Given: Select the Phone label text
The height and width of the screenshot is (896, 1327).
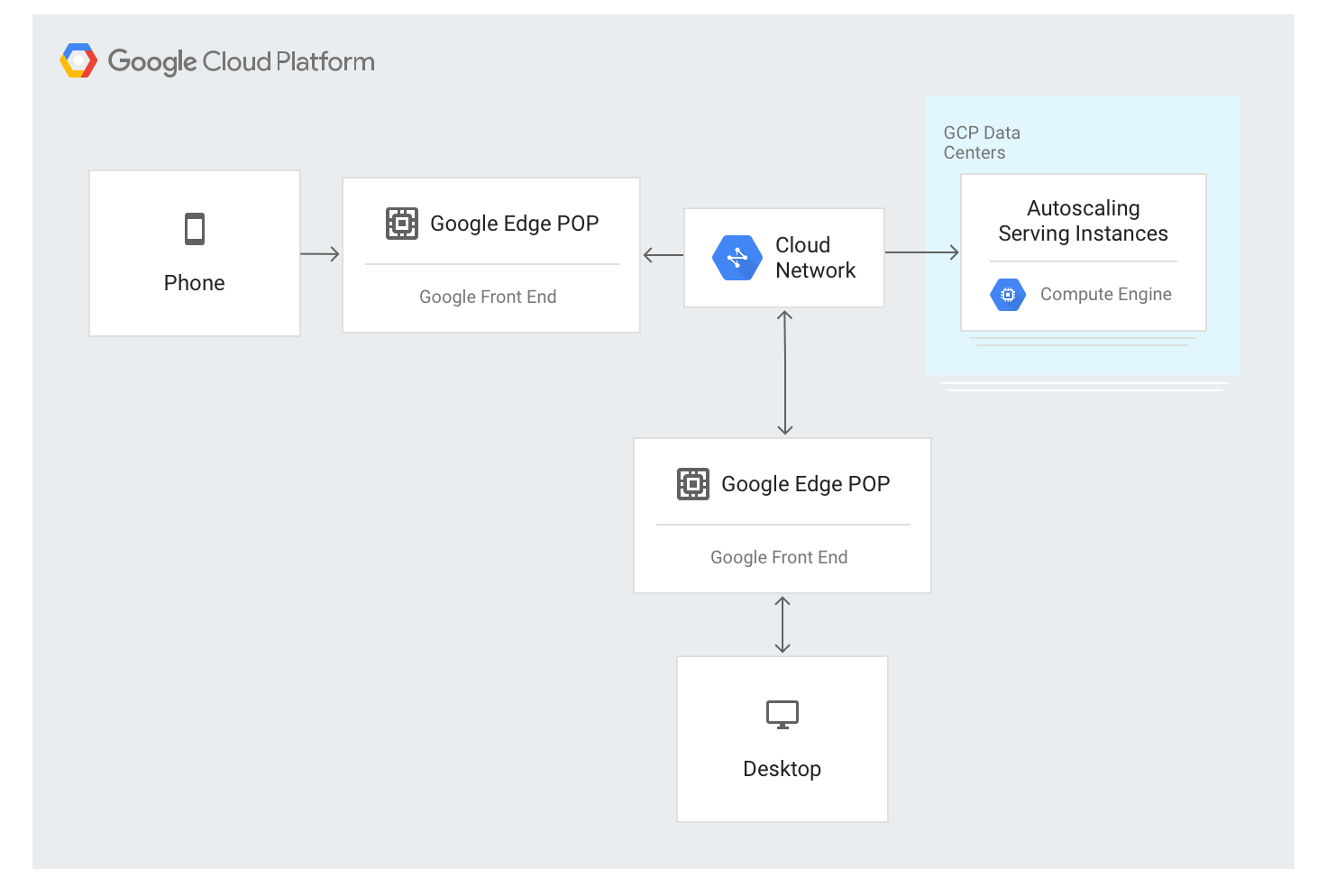Looking at the screenshot, I should click(x=195, y=283).
